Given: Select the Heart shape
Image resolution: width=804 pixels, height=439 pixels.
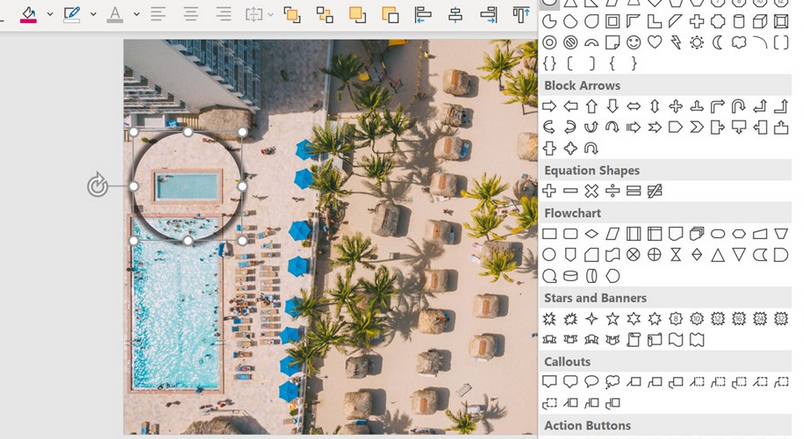Looking at the screenshot, I should [x=655, y=43].
